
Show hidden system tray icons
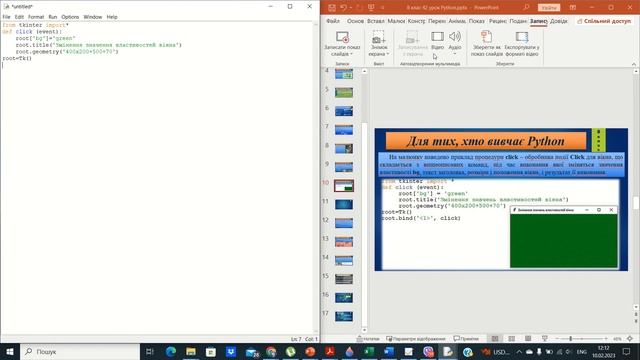(x=519, y=351)
